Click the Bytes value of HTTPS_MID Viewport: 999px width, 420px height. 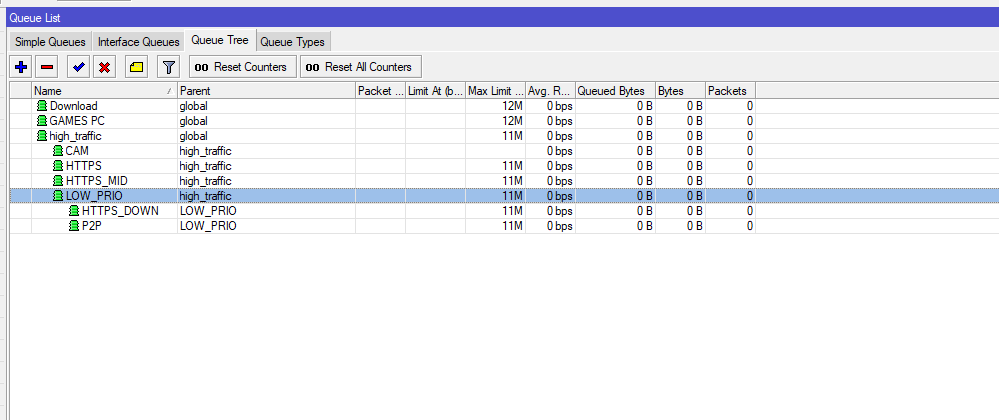point(694,181)
